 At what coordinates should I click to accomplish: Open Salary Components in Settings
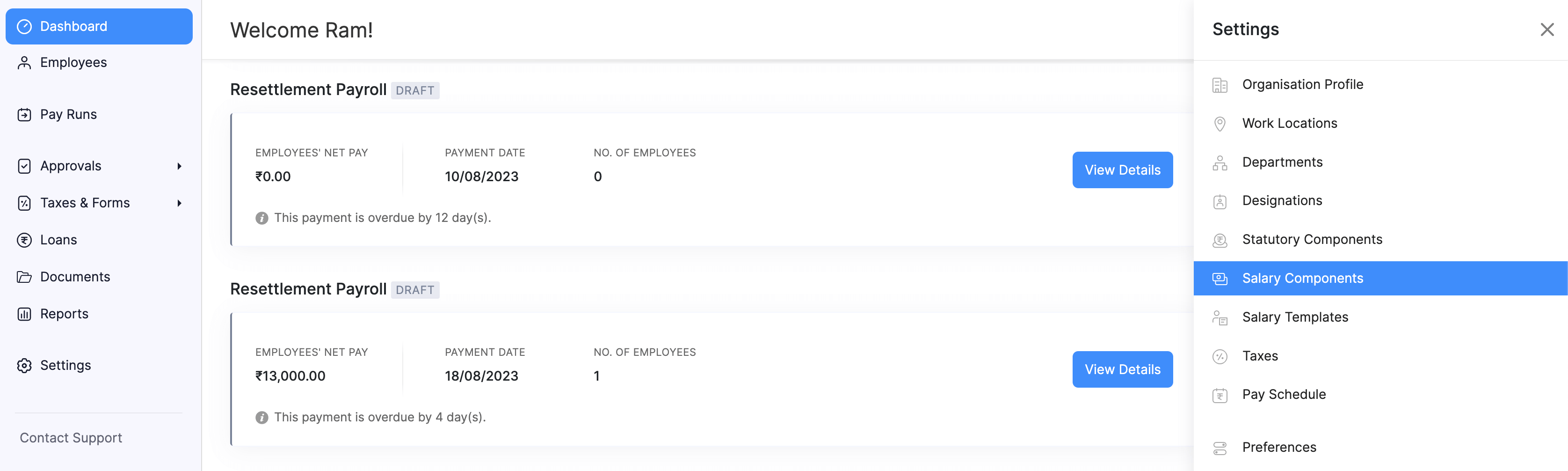coord(1303,278)
